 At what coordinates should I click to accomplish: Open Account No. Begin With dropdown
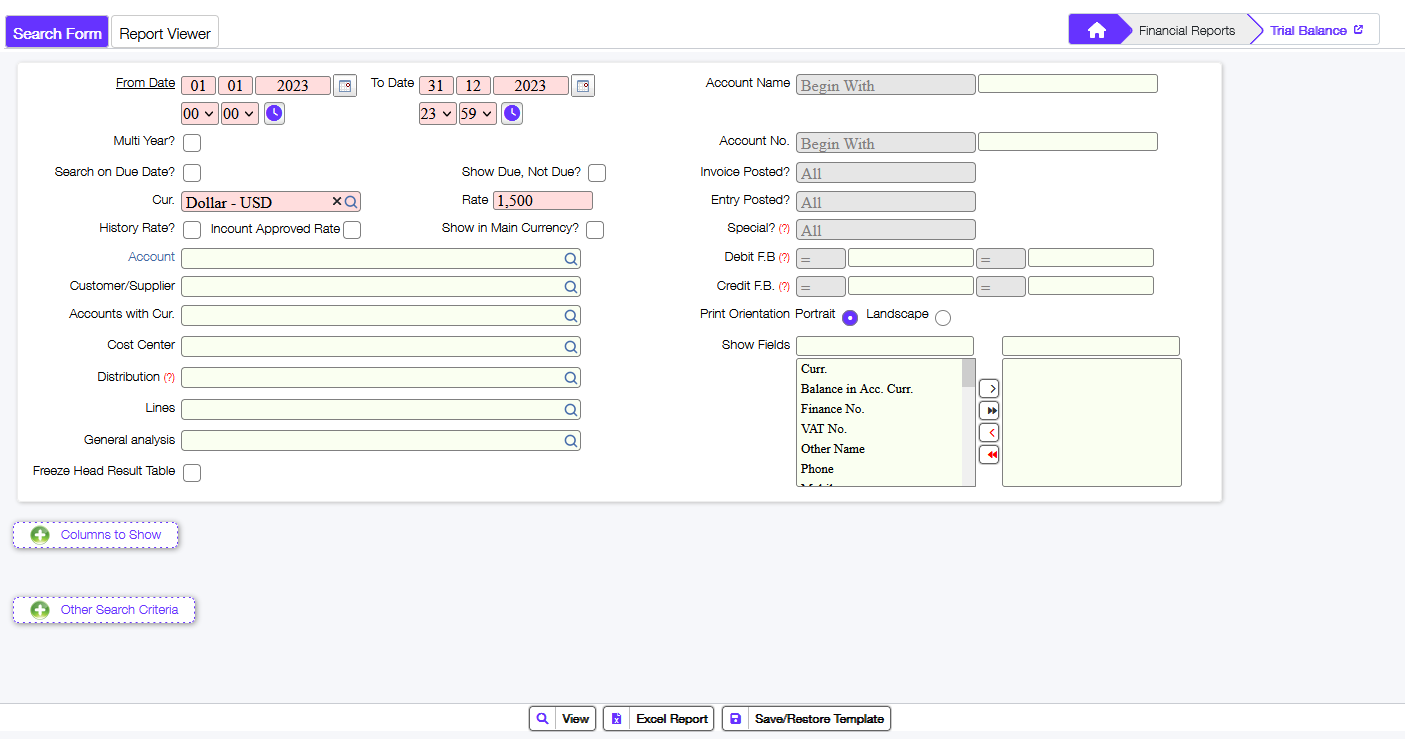pos(886,143)
